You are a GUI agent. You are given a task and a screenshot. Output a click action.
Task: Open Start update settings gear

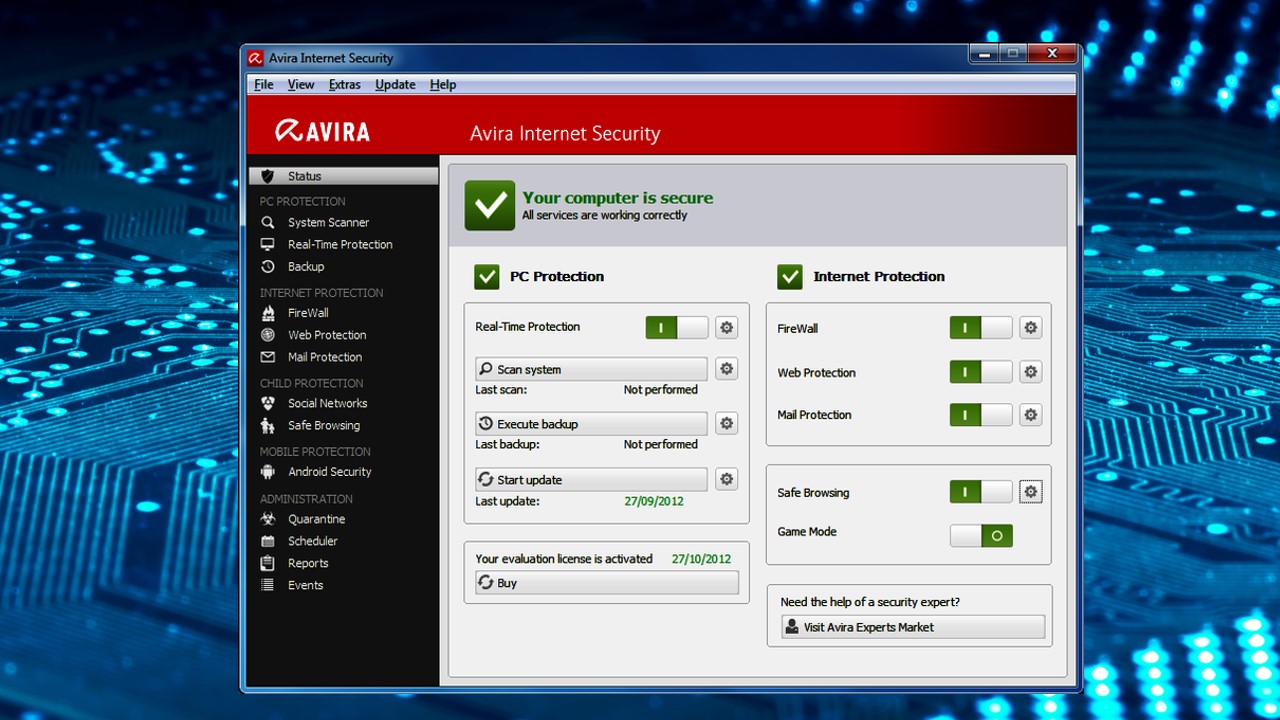click(727, 479)
